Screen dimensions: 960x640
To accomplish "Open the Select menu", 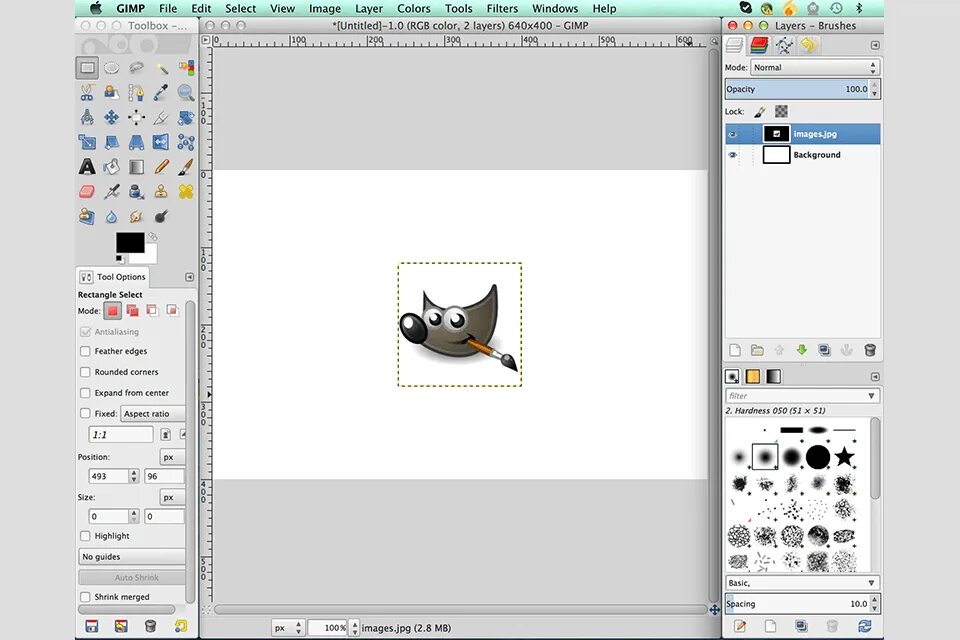I will pyautogui.click(x=240, y=9).
